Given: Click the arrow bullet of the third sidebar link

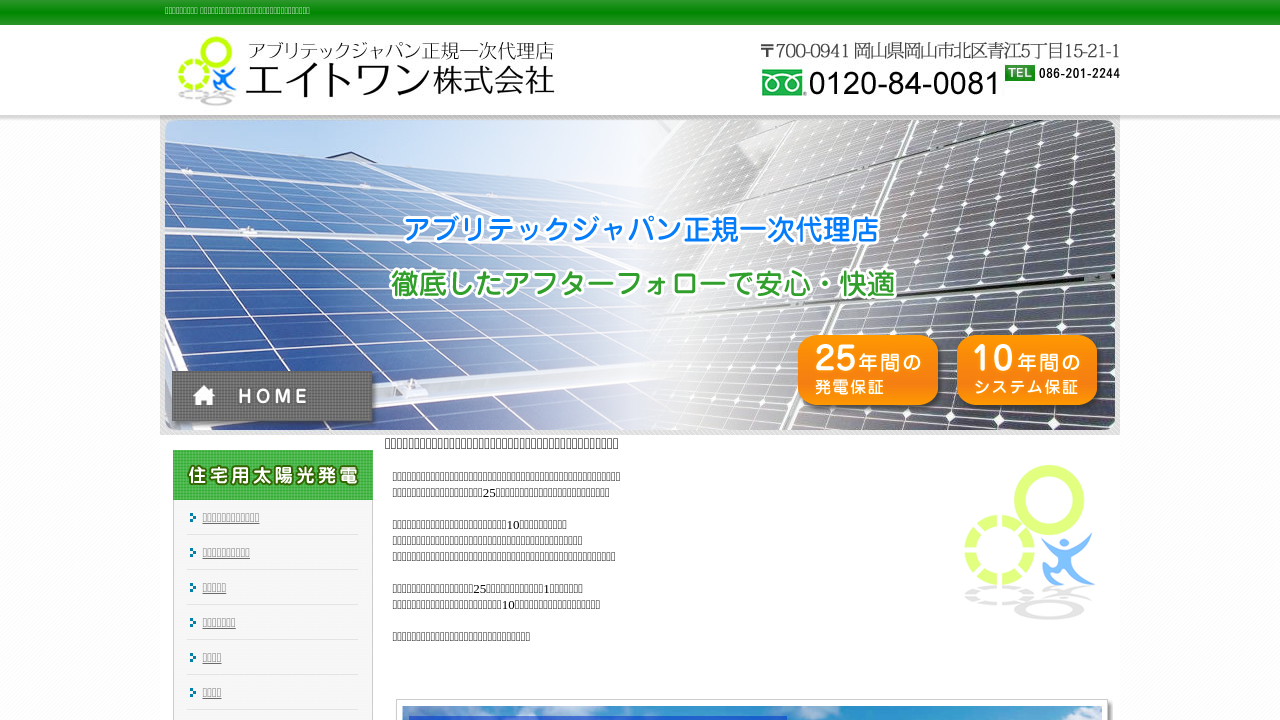Looking at the screenshot, I should click(193, 588).
